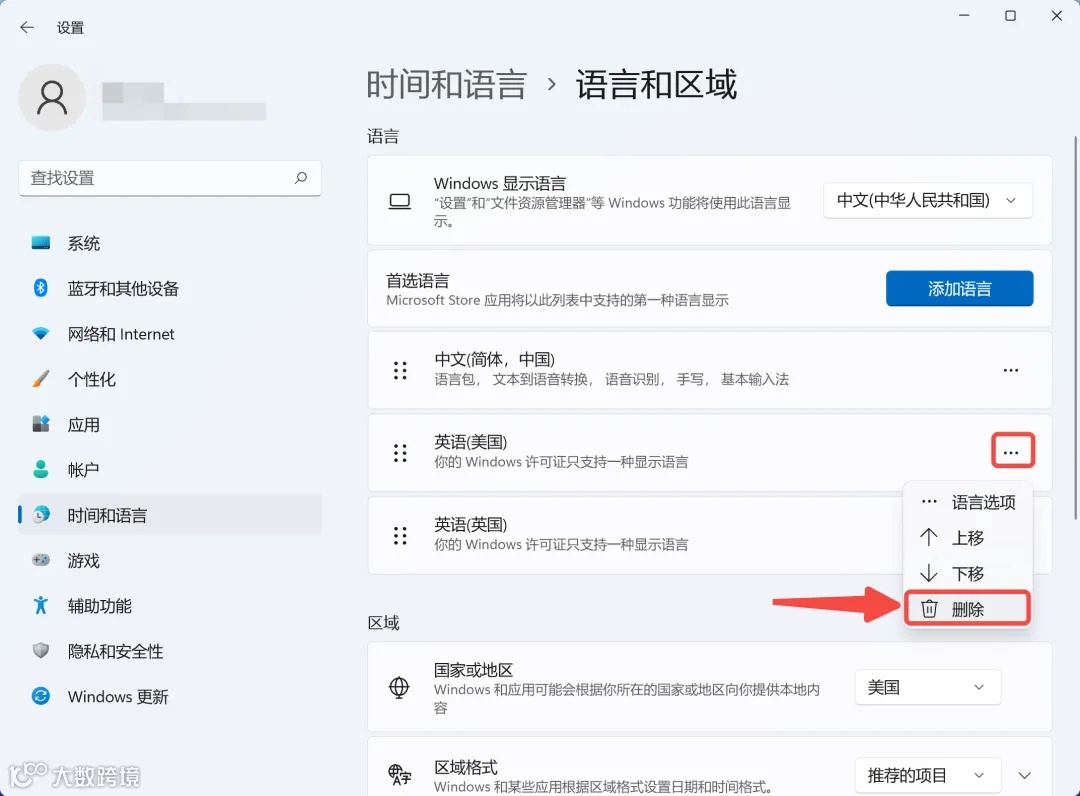The height and width of the screenshot is (796, 1080).
Task: Open 系统 settings
Action: (170, 243)
